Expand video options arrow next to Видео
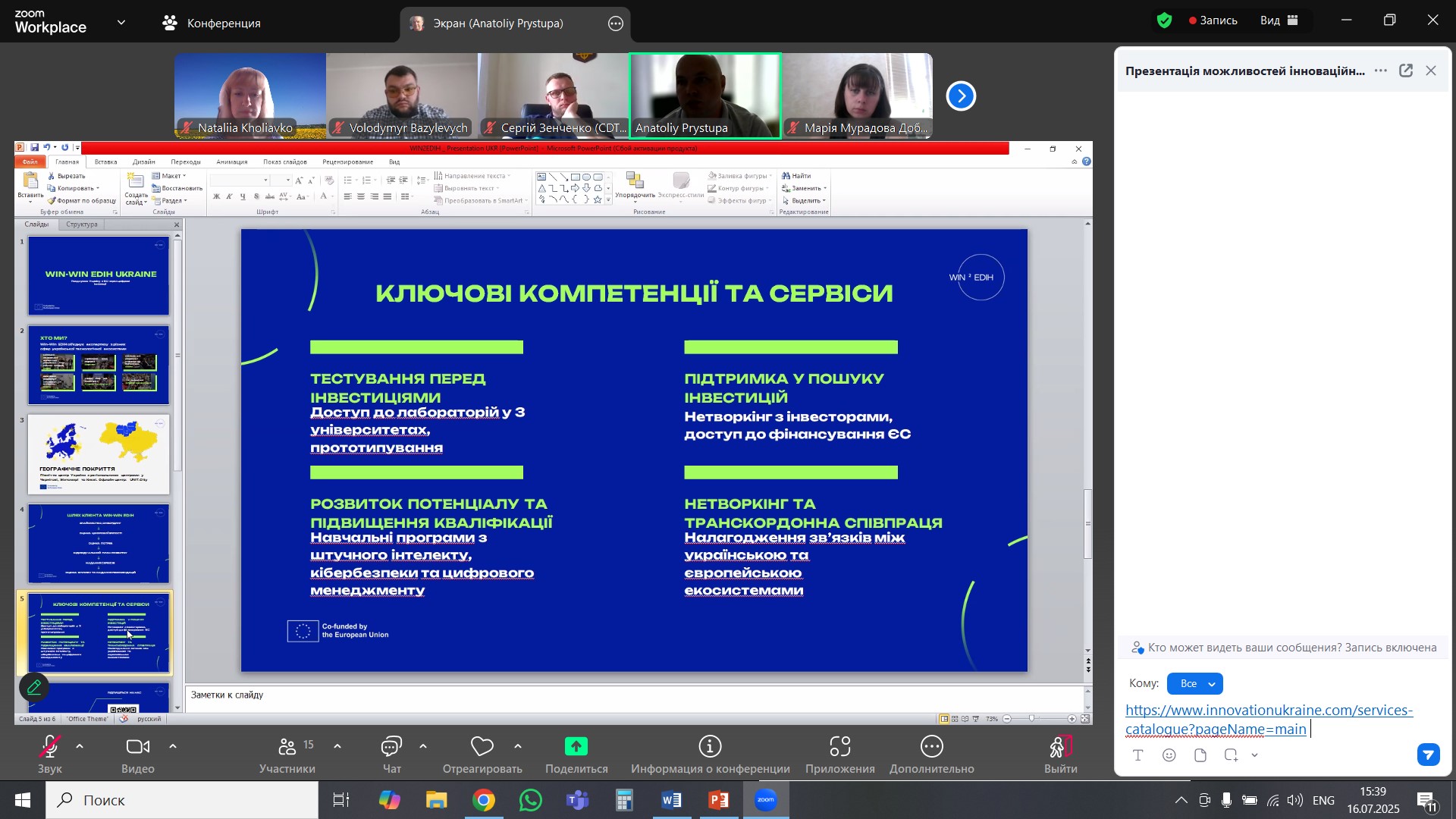Viewport: 1456px width, 819px height. tap(173, 747)
